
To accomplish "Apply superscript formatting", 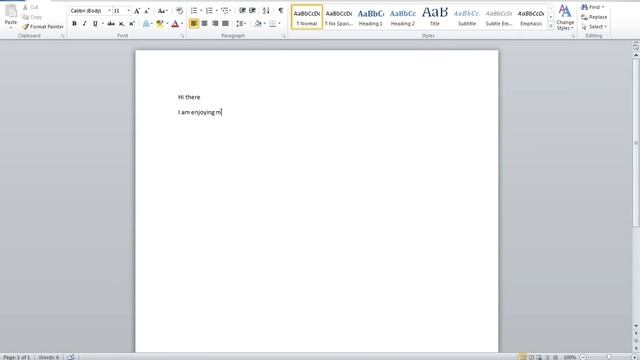I will point(131,24).
